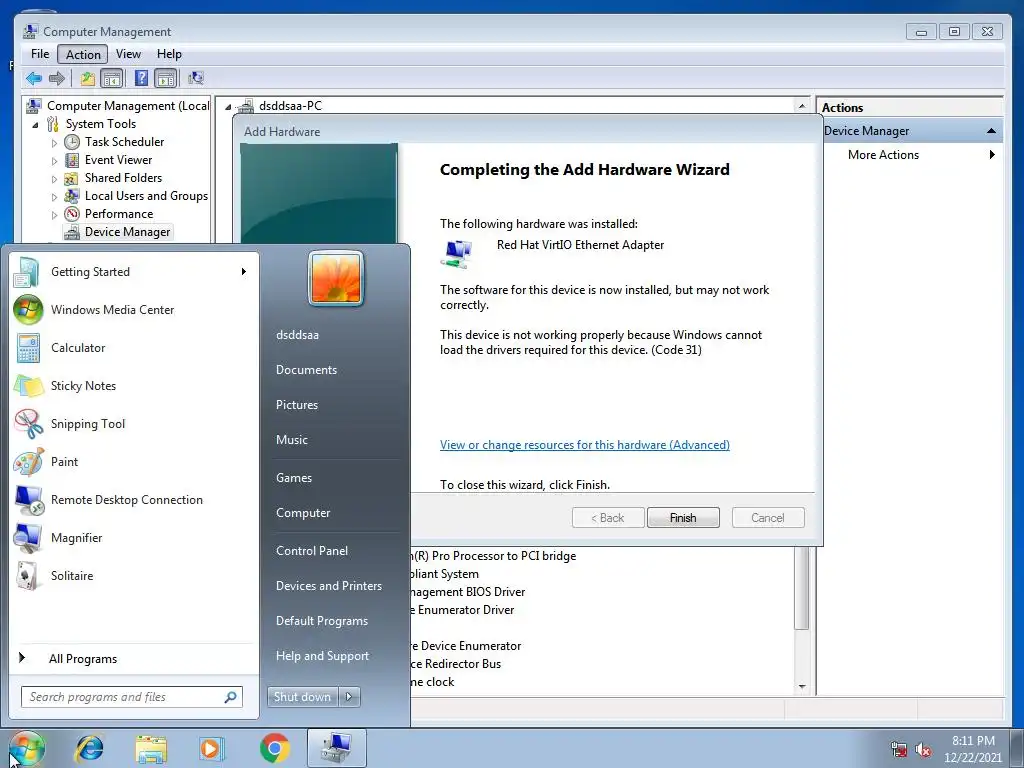Expand the Performance node
Image resolution: width=1024 pixels, height=768 pixels.
coord(54,215)
